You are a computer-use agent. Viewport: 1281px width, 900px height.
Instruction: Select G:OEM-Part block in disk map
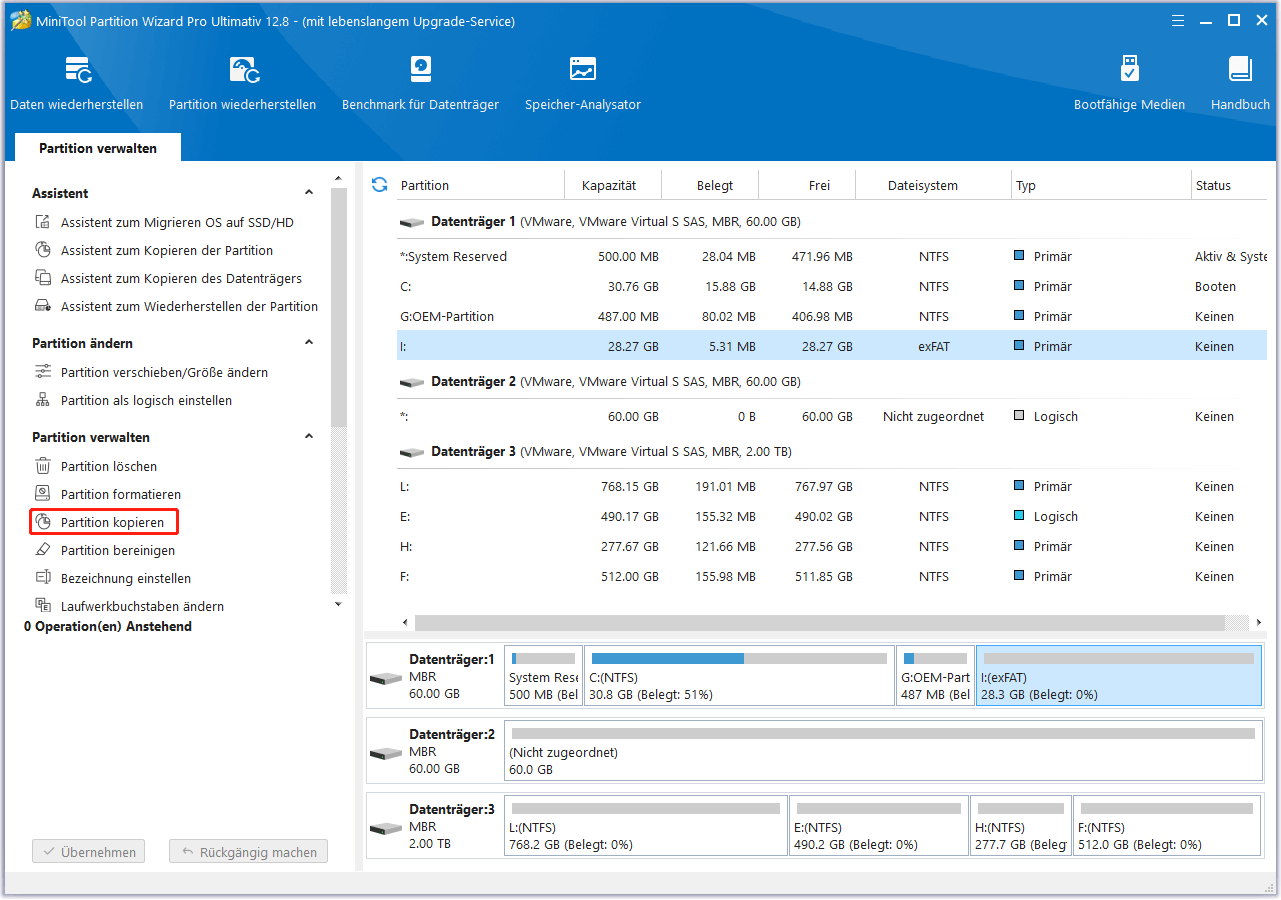pos(935,676)
